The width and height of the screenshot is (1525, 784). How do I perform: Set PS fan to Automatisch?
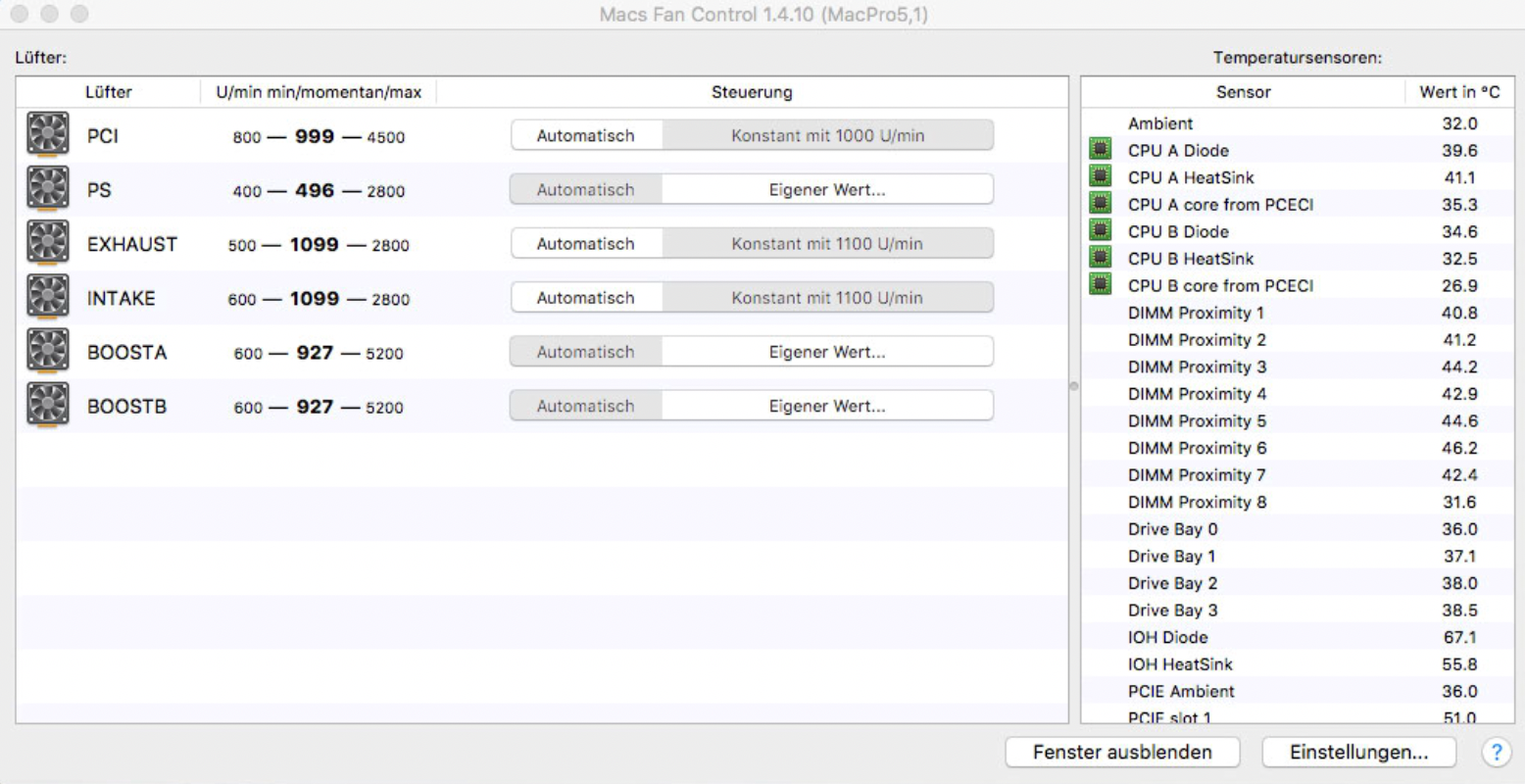[x=586, y=189]
